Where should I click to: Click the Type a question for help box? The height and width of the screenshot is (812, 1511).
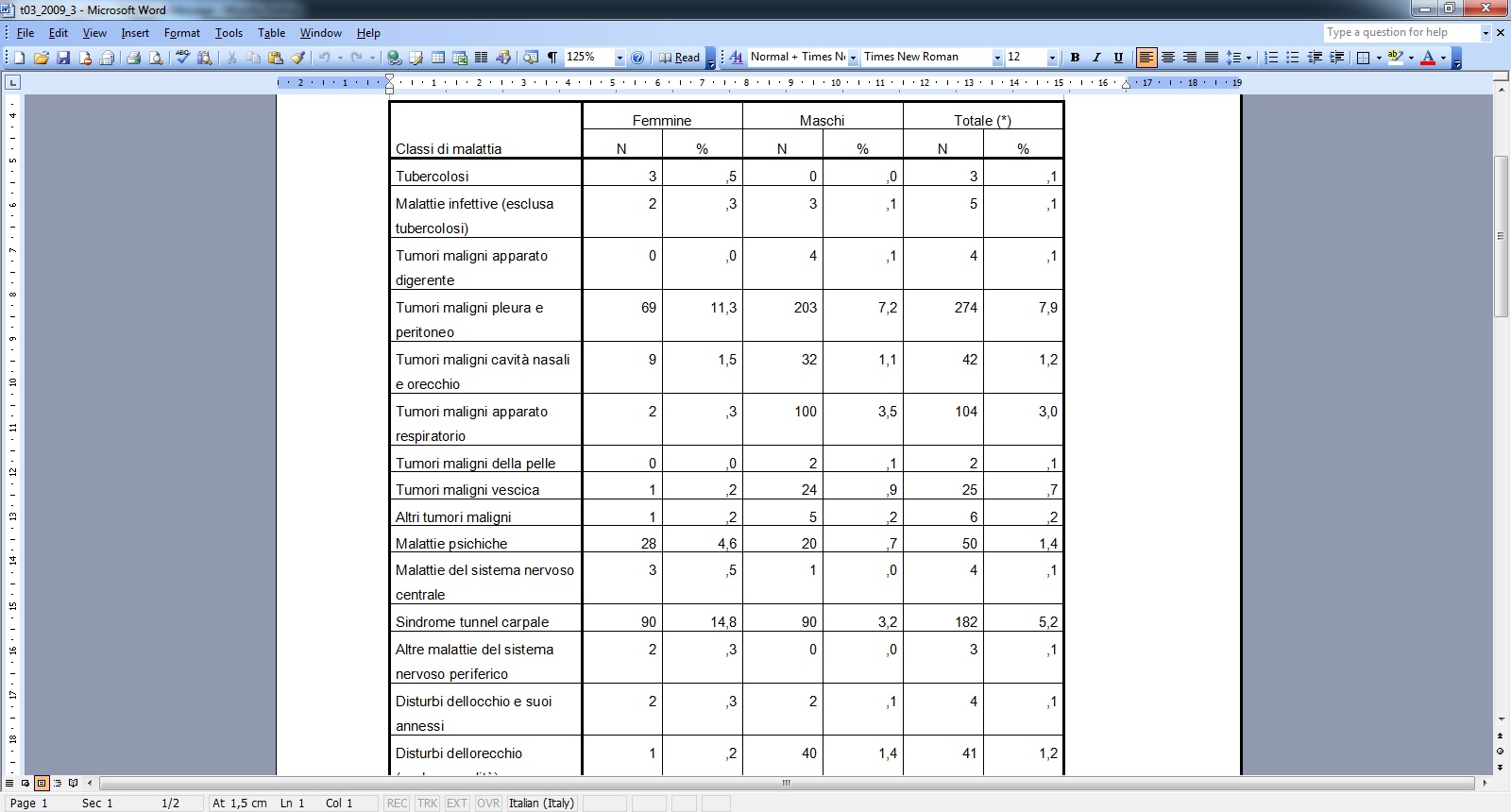coord(1400,33)
